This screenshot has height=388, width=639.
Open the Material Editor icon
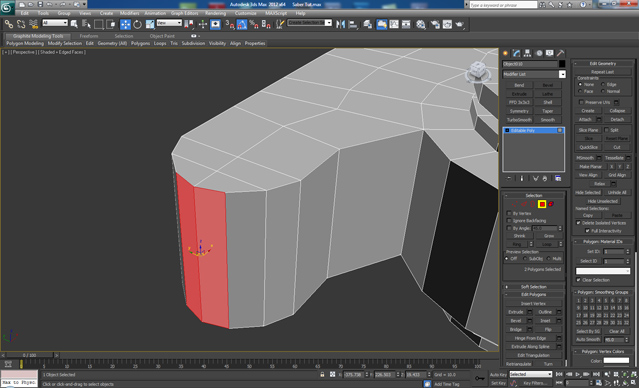(421, 24)
